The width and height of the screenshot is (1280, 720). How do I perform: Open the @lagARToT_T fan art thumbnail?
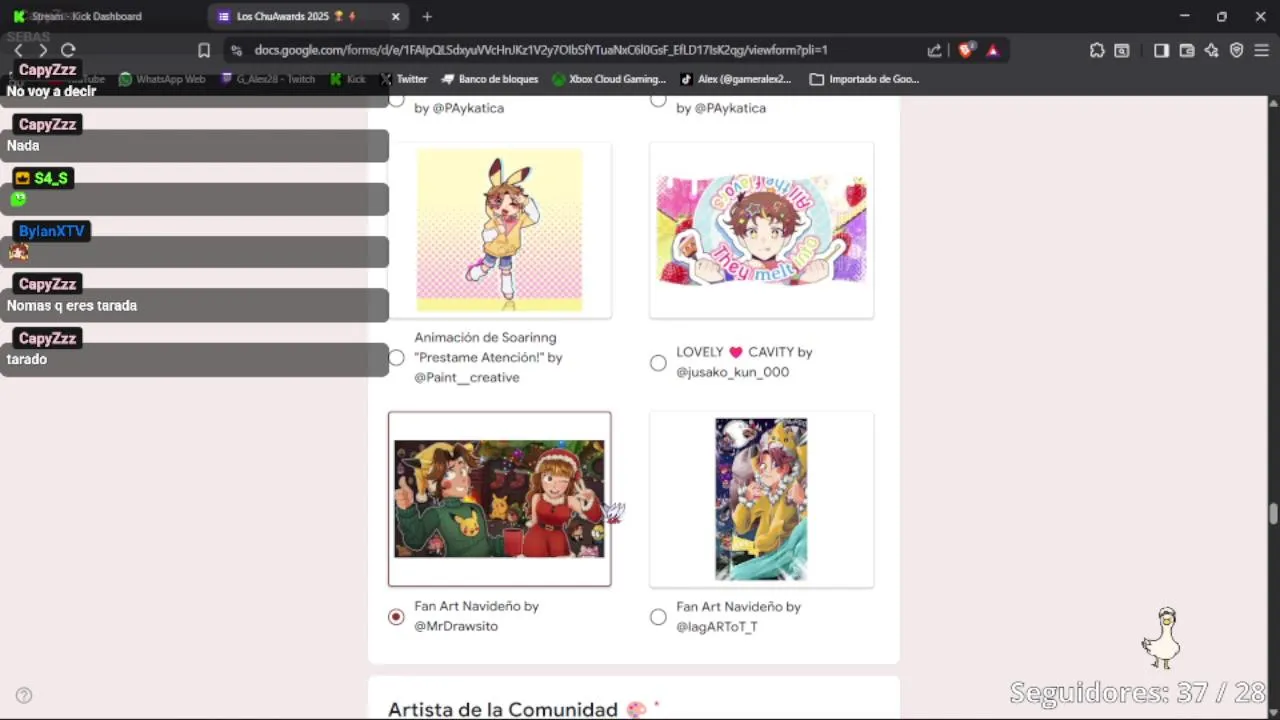761,499
